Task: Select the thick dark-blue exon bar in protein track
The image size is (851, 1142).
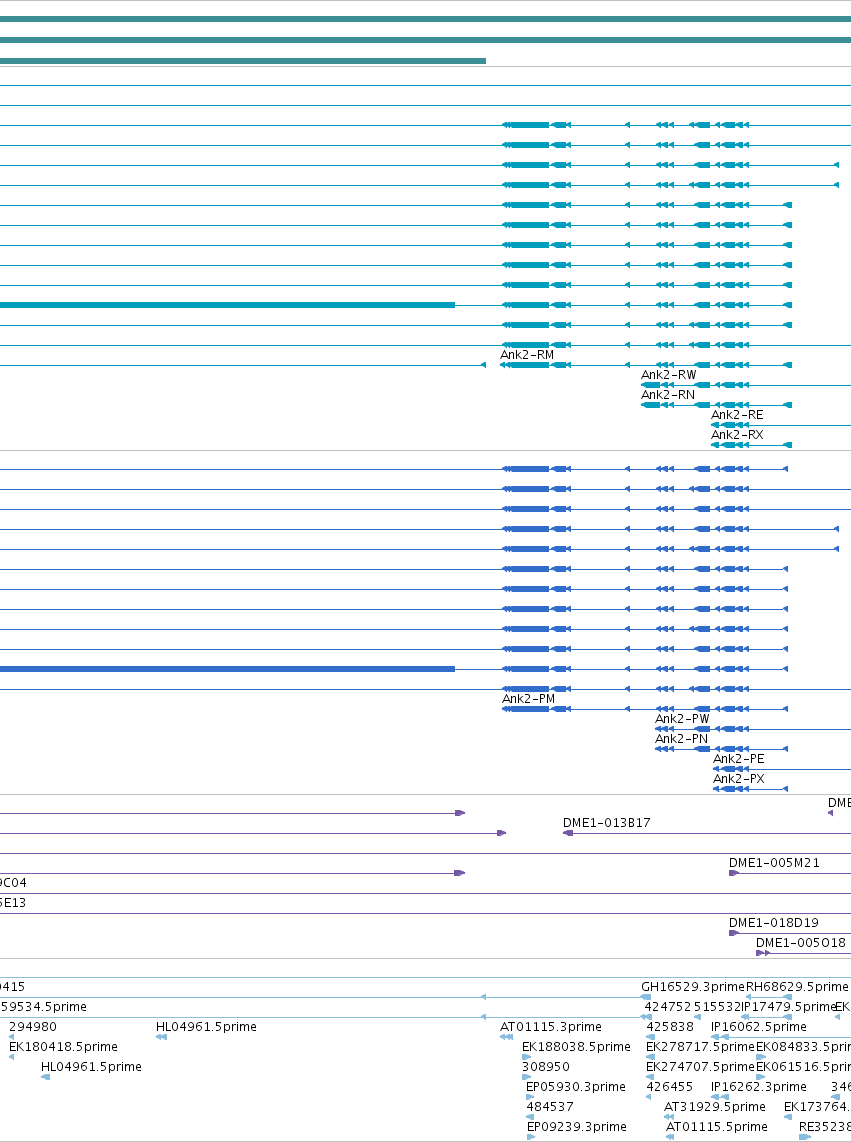Action: point(227,669)
